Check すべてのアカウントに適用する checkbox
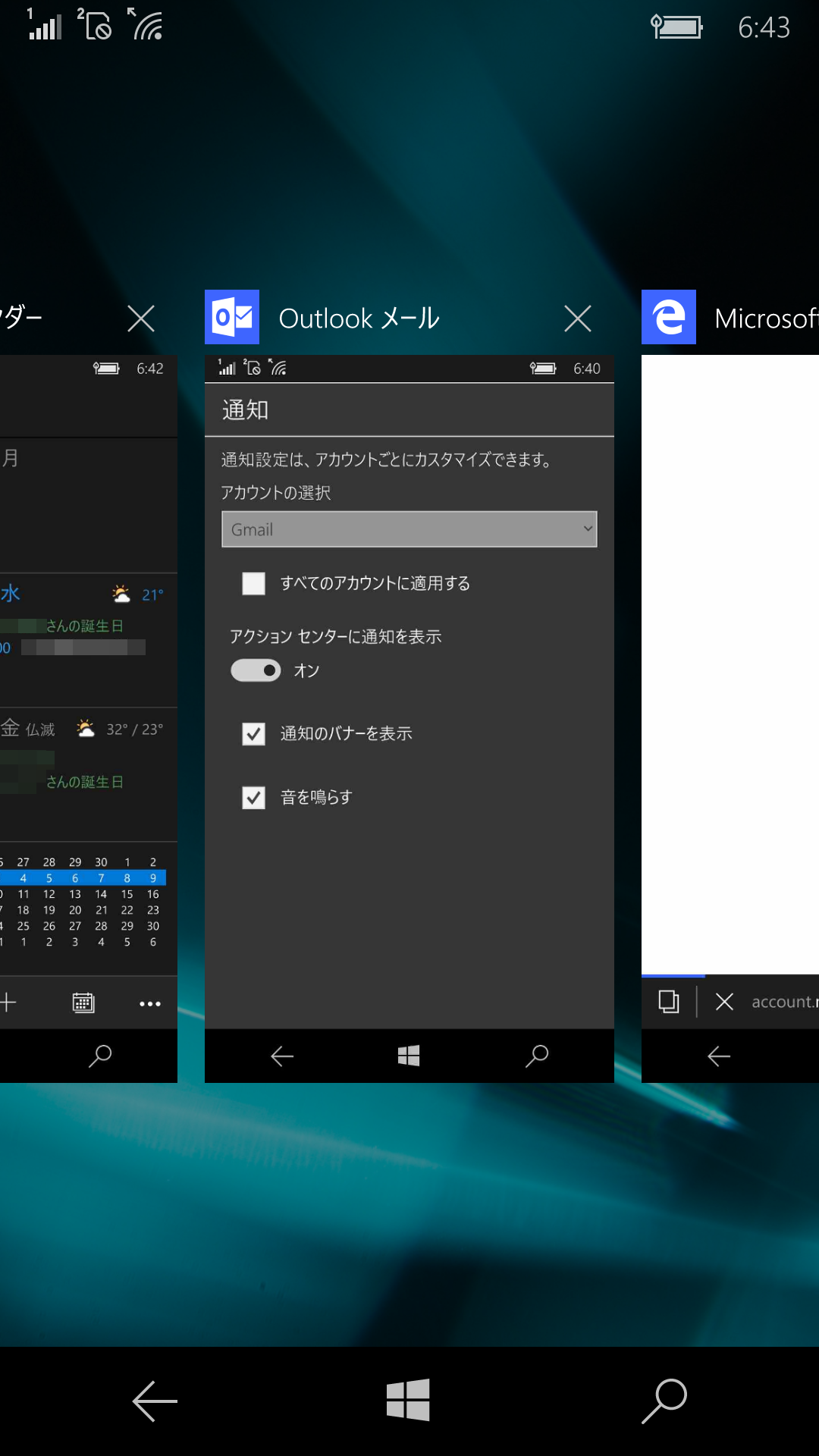The image size is (819, 1456). pos(253,583)
